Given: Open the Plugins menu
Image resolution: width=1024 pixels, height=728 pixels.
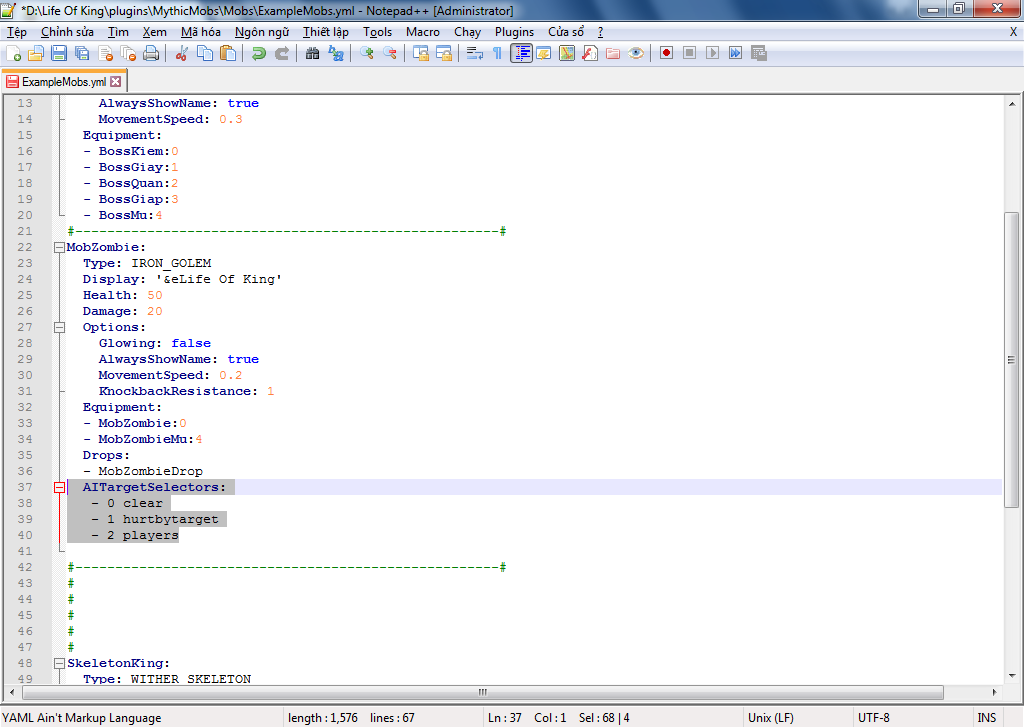Looking at the screenshot, I should [x=514, y=32].
